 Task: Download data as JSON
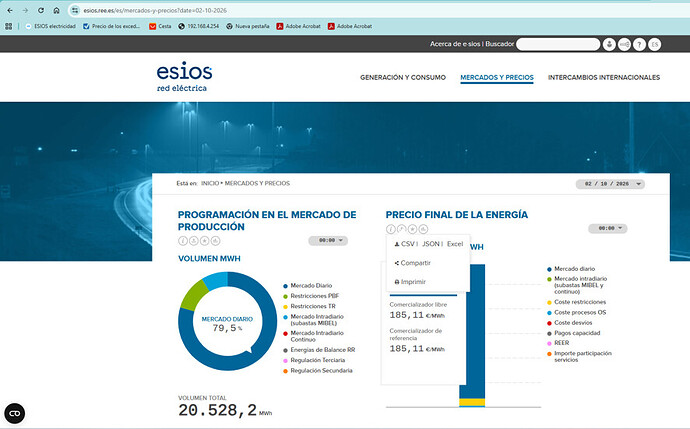point(431,244)
